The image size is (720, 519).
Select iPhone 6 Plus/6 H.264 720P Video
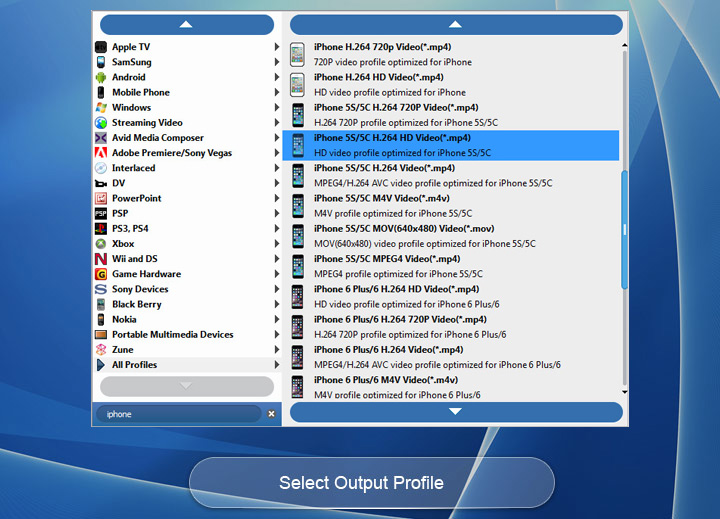click(451, 327)
